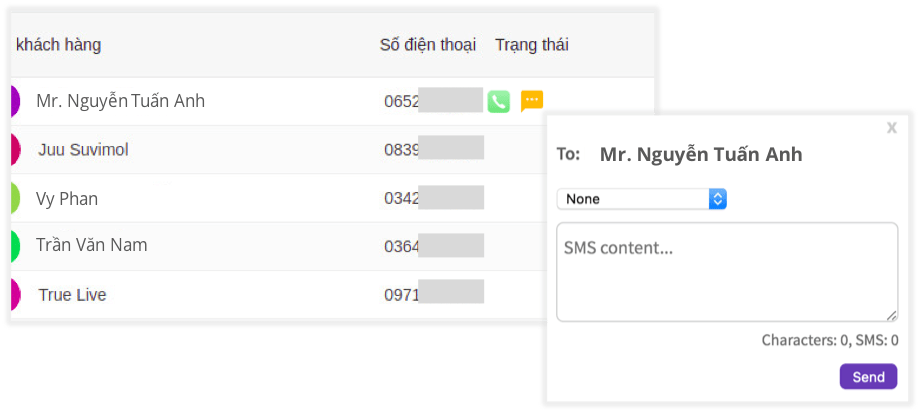Click the light green avatar beside Vy Phan
918x410 pixels.
pyautogui.click(x=15, y=198)
